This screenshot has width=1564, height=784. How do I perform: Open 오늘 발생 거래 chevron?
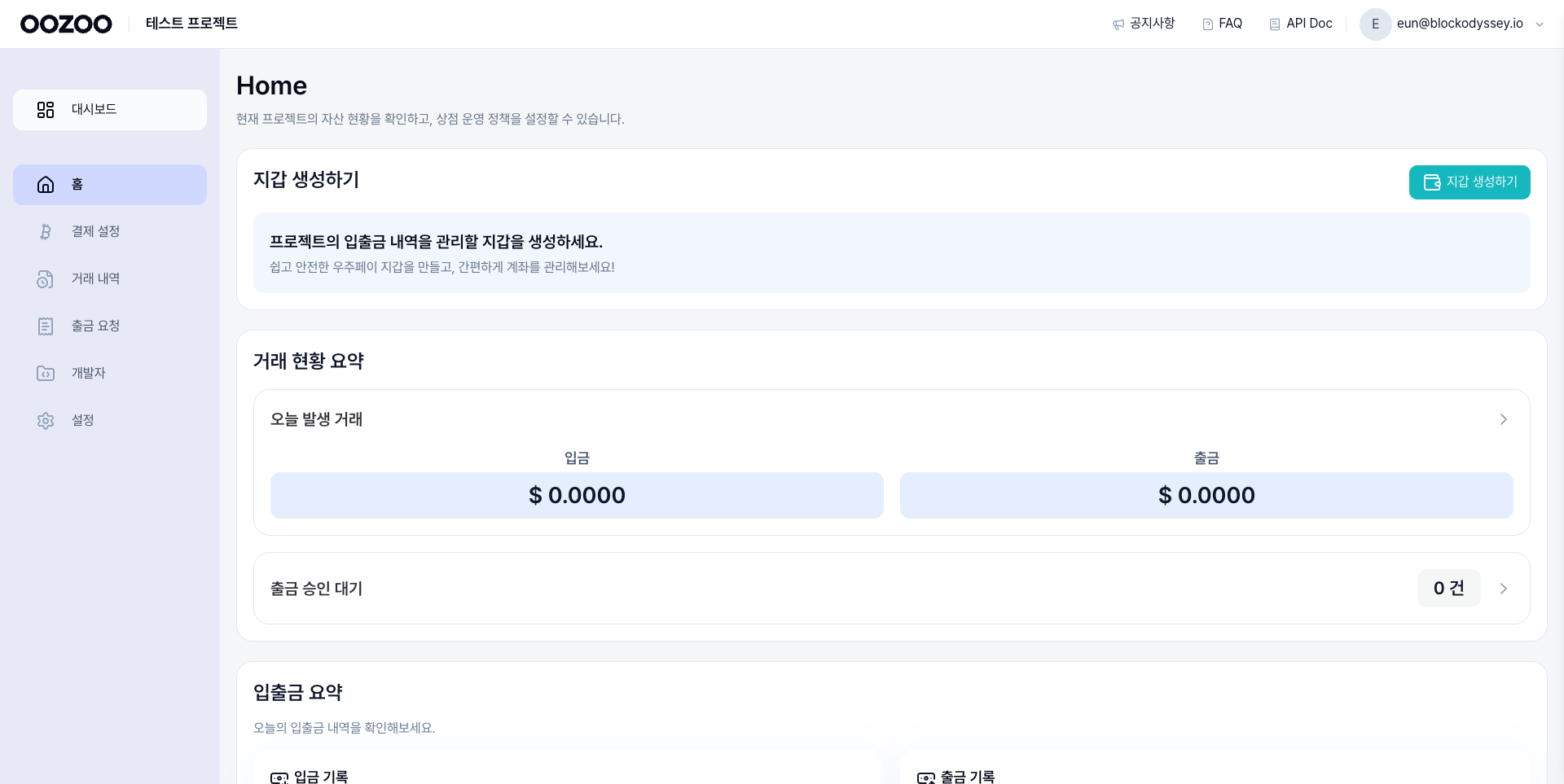1504,419
